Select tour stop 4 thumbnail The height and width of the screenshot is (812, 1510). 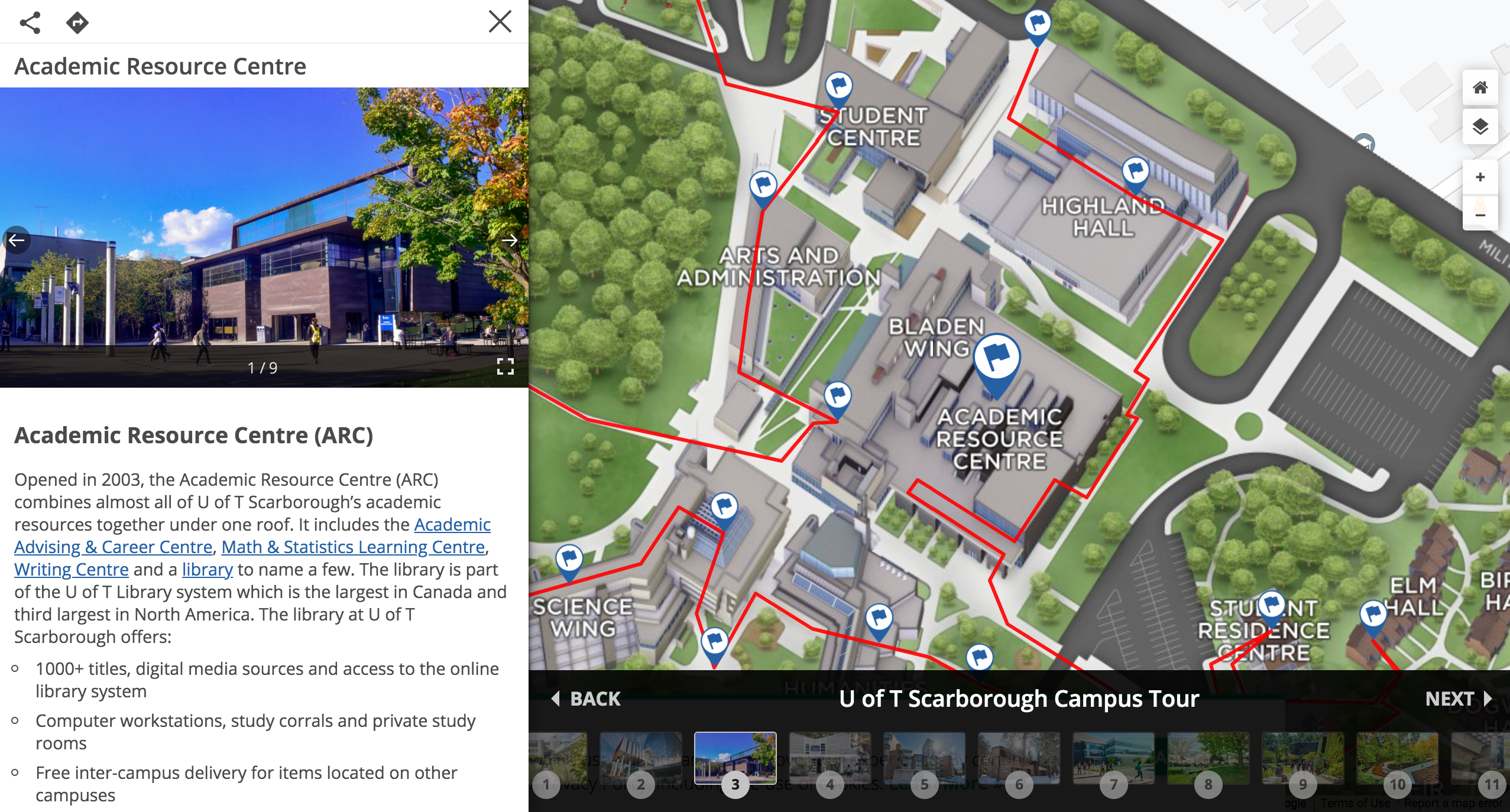829,758
